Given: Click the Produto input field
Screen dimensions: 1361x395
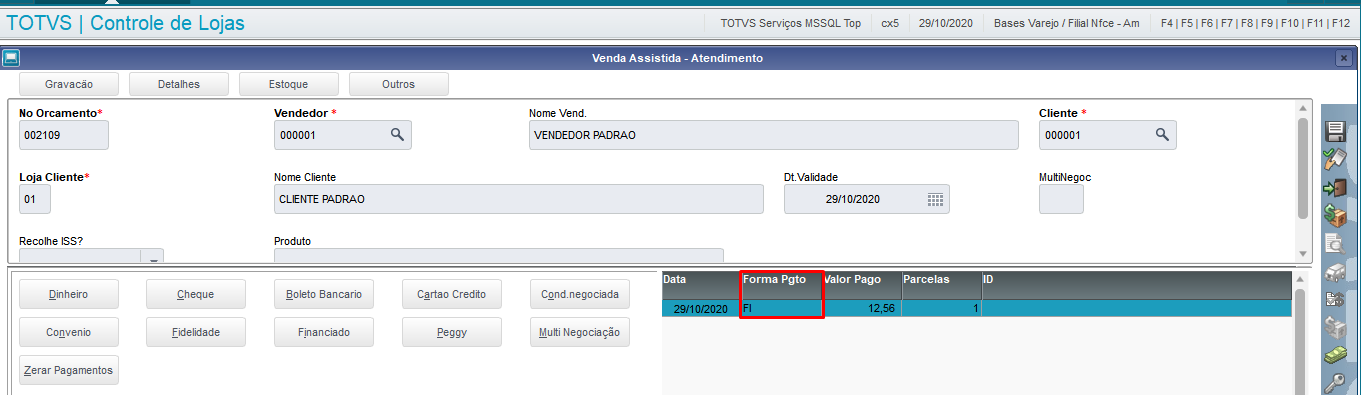Looking at the screenshot, I should click(498, 256).
